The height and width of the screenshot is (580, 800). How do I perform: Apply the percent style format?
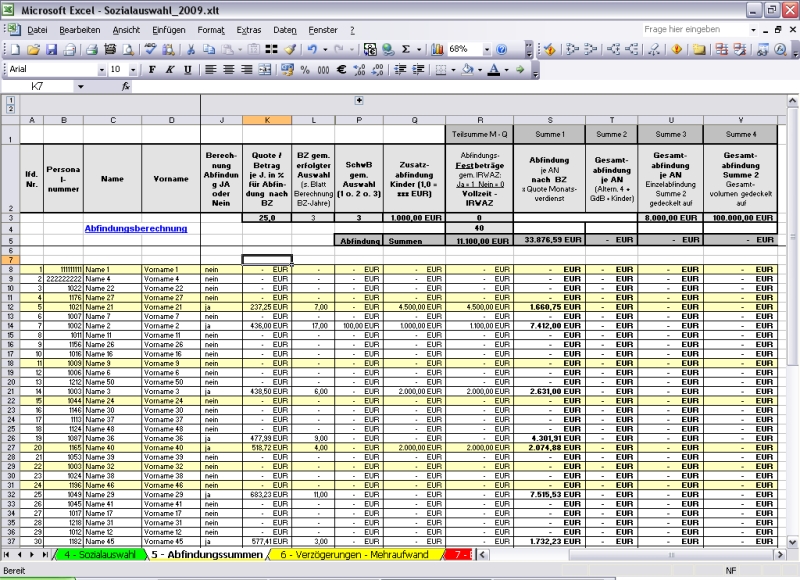pyautogui.click(x=305, y=69)
